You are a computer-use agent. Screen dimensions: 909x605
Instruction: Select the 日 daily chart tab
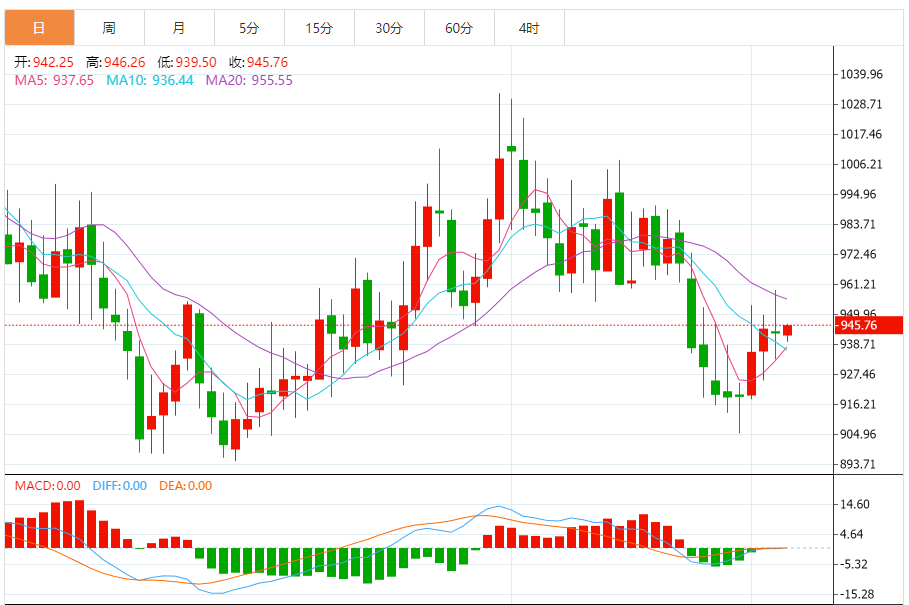point(39,28)
